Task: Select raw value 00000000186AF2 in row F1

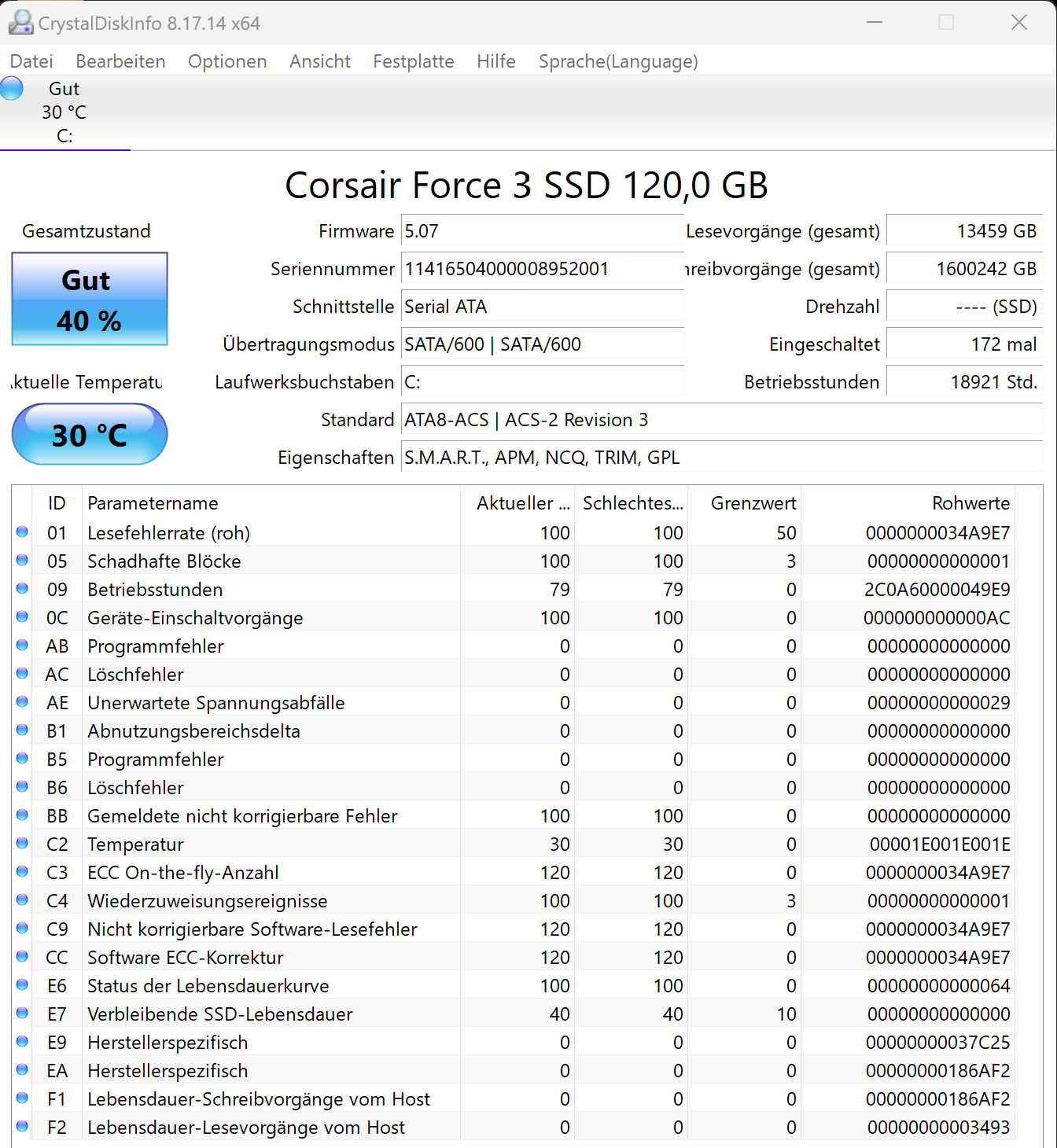Action: click(x=938, y=1099)
